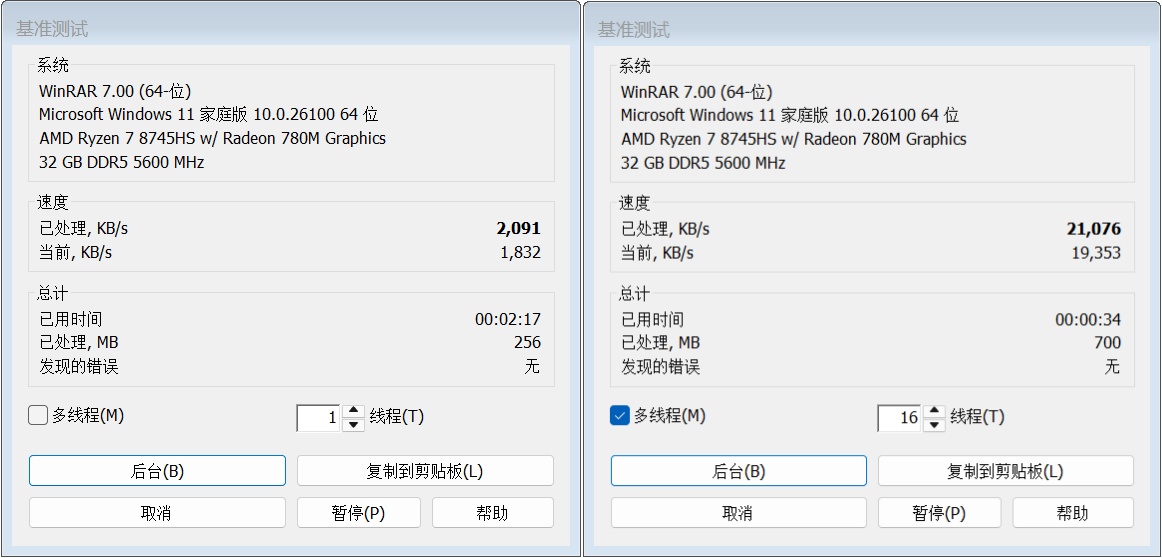Decrease the 16-thread count with down arrow
The width and height of the screenshot is (1162, 558).
point(934,424)
